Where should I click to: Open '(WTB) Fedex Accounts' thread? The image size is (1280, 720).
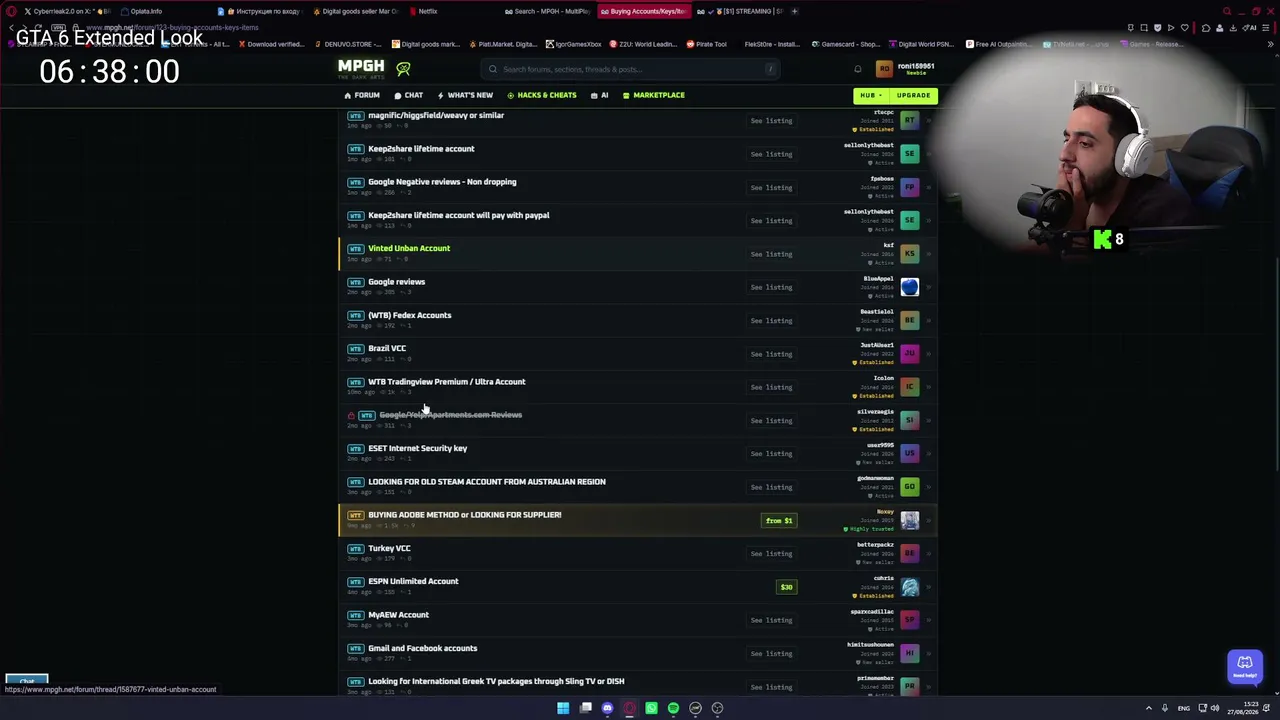(x=409, y=315)
